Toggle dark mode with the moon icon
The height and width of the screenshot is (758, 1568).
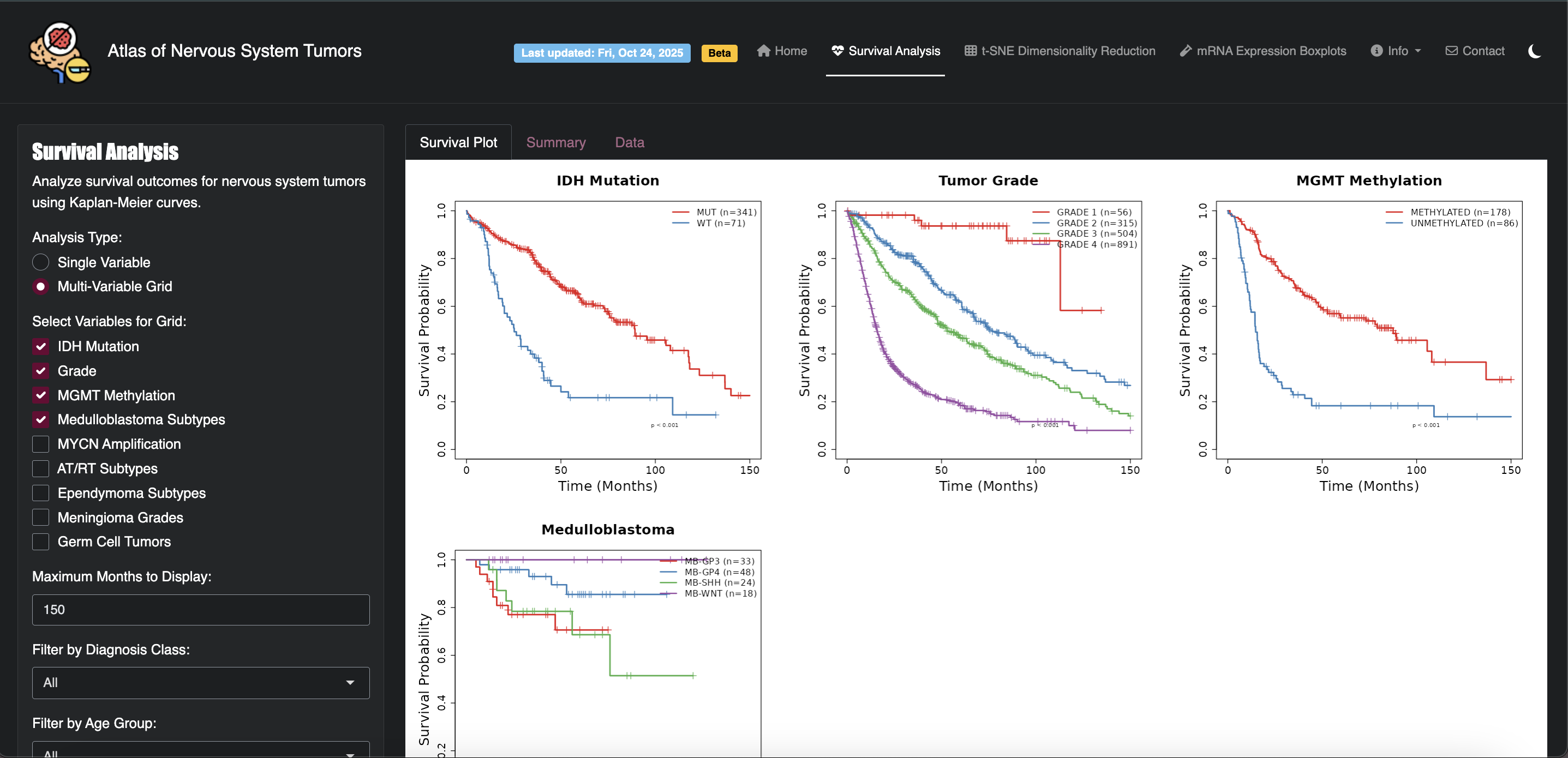pyautogui.click(x=1534, y=52)
